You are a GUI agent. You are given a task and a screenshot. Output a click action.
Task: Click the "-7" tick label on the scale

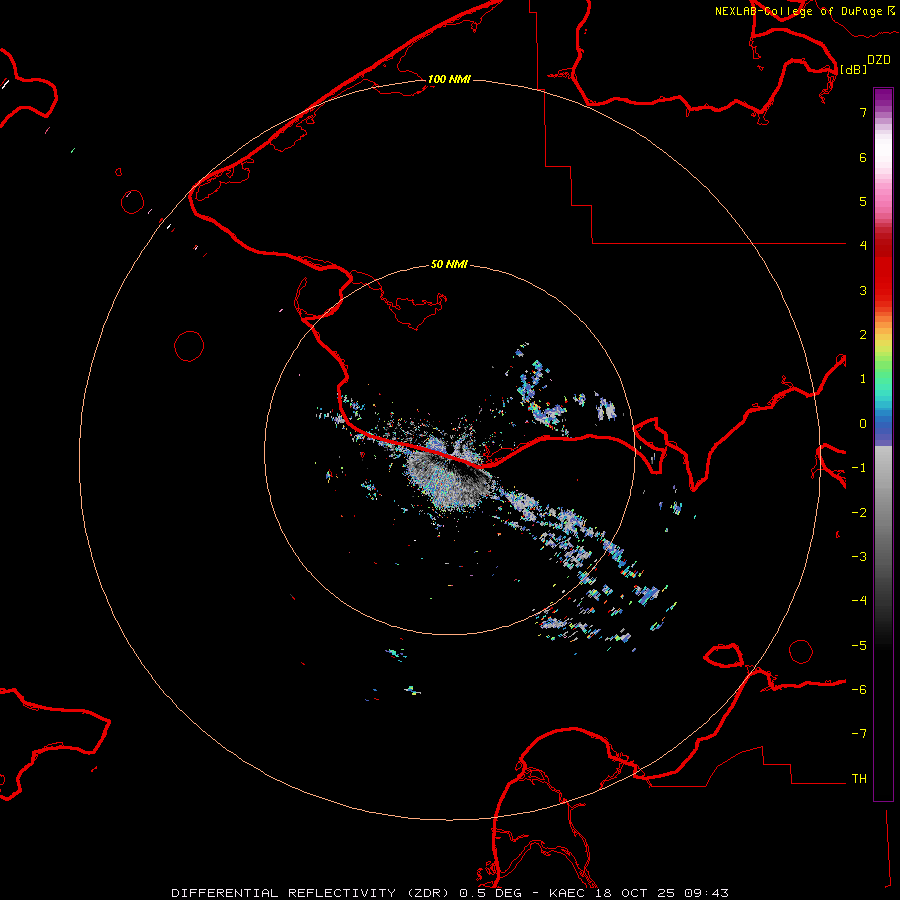(x=859, y=734)
